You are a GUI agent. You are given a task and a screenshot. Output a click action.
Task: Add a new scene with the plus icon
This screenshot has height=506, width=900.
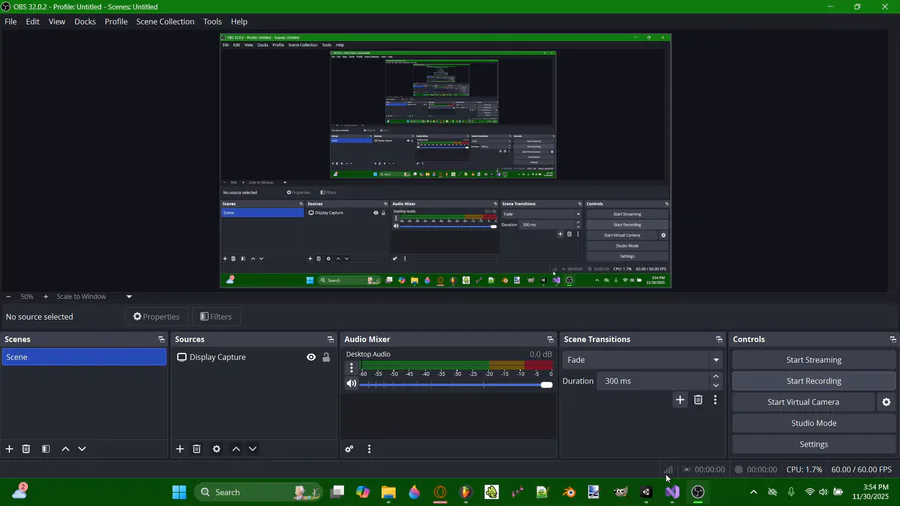click(9, 449)
